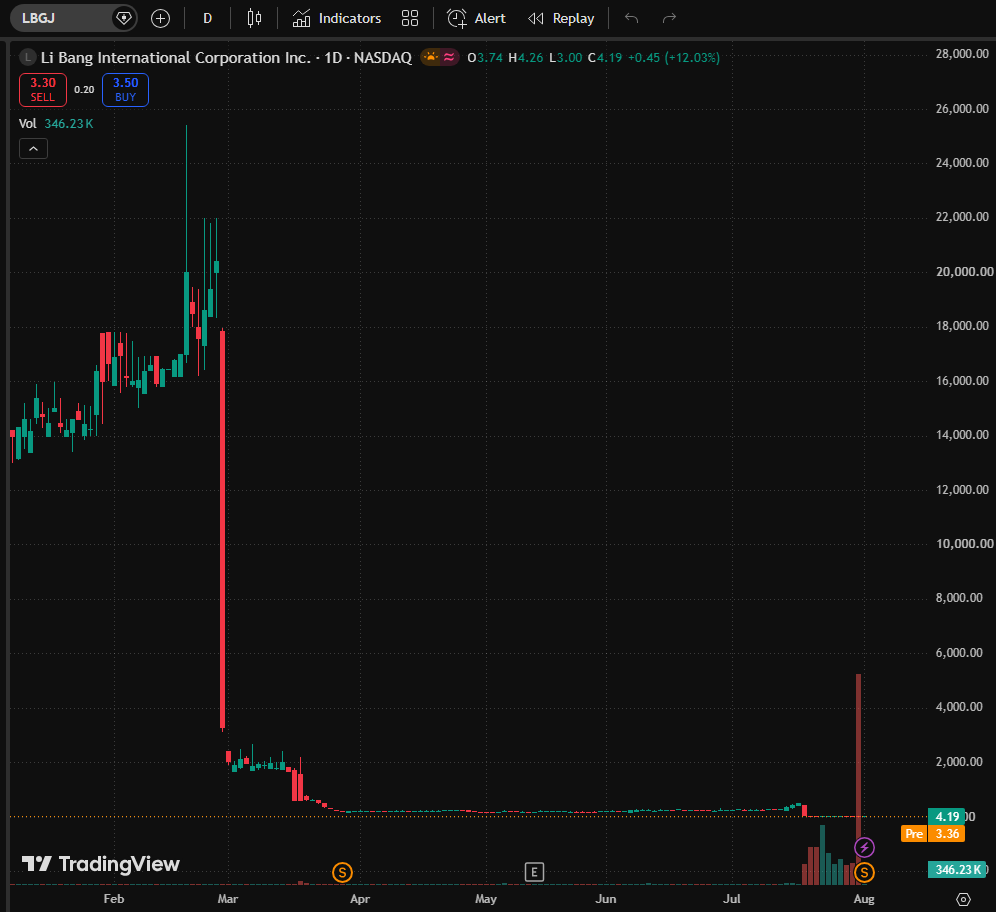Click the 20,000.00 price axis label
Image resolution: width=996 pixels, height=912 pixels.
click(x=964, y=272)
